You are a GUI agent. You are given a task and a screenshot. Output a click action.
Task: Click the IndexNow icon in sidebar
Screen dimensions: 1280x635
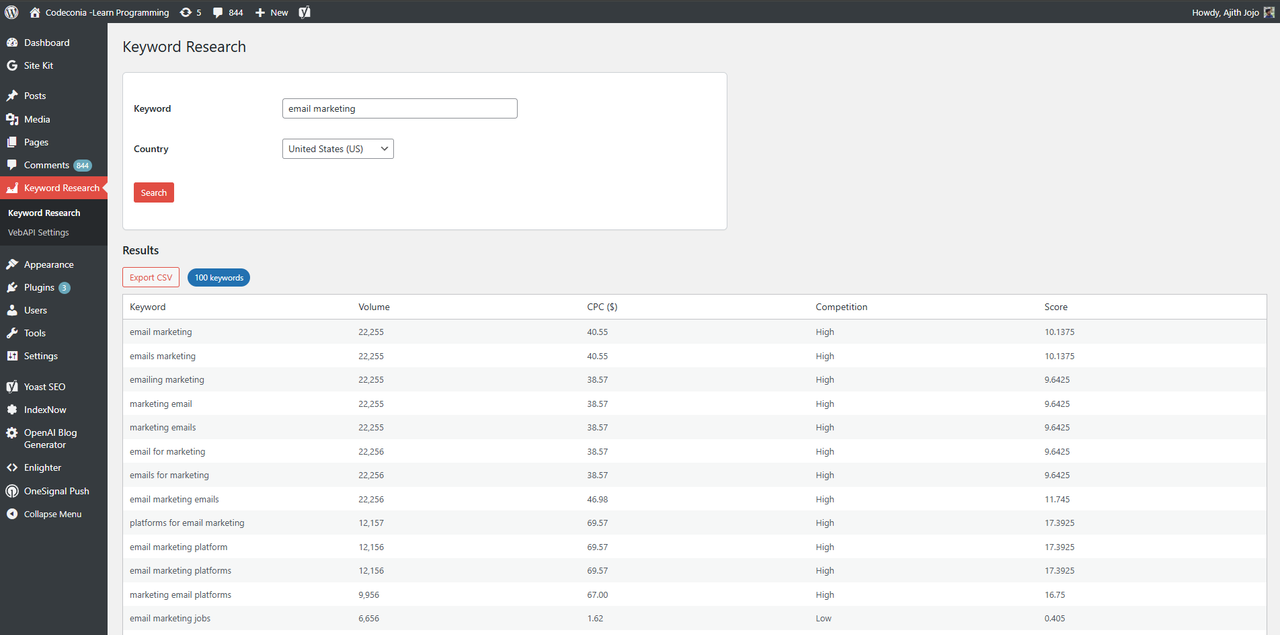[12, 410]
